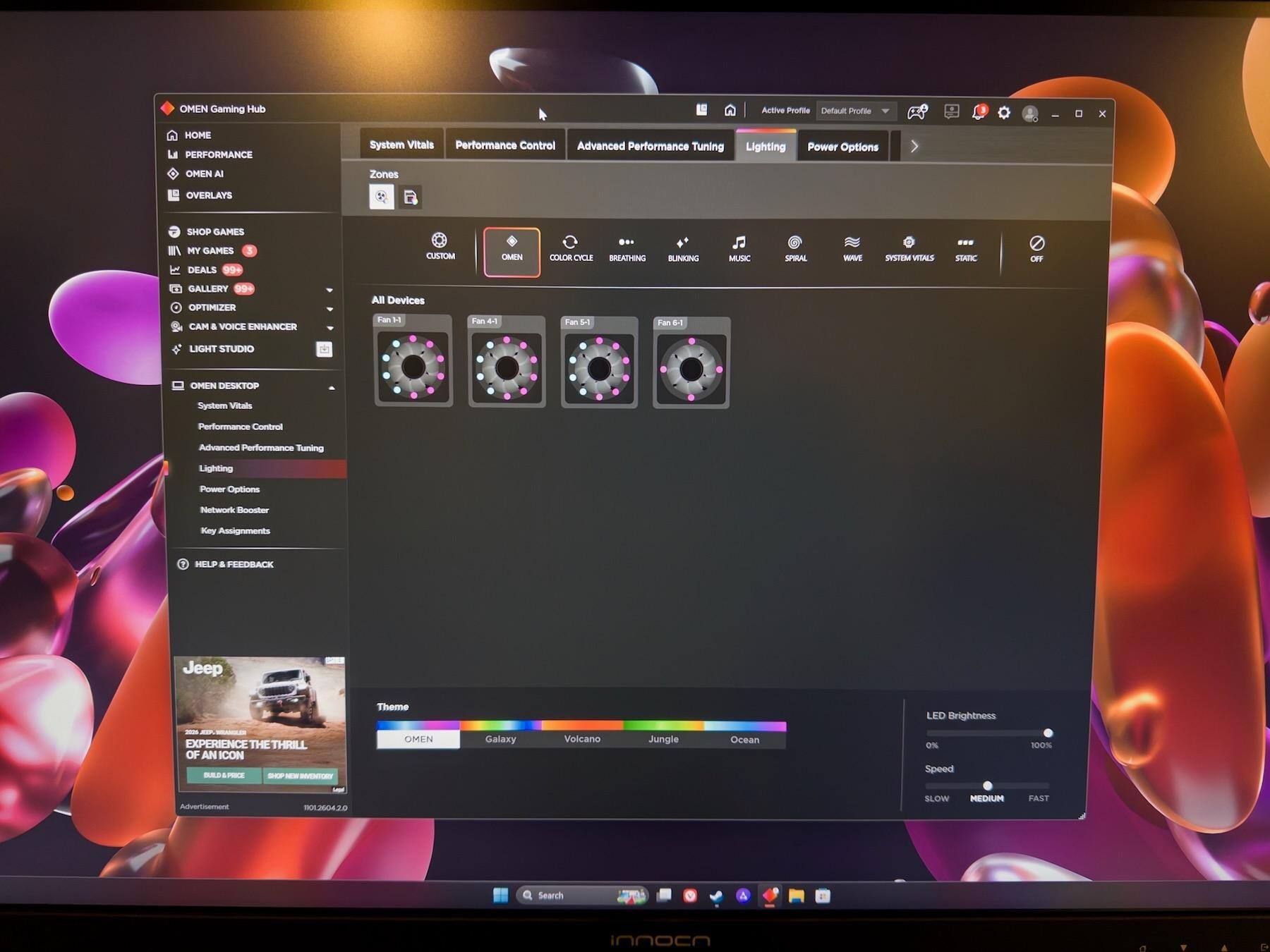Switch to the System Vitals tab
The width and height of the screenshot is (1270, 952).
(401, 145)
